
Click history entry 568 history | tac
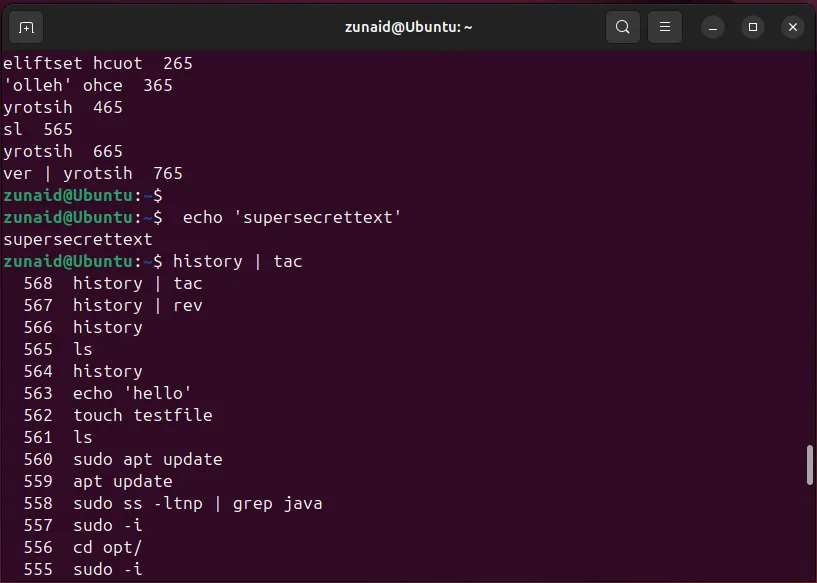pos(137,283)
